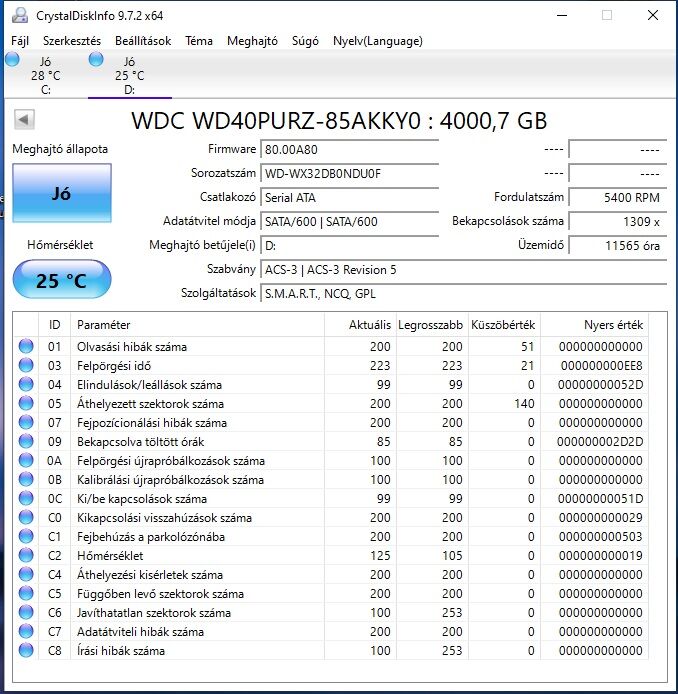Click the Aktuális column header
This screenshot has width=678, height=694.
click(x=360, y=325)
